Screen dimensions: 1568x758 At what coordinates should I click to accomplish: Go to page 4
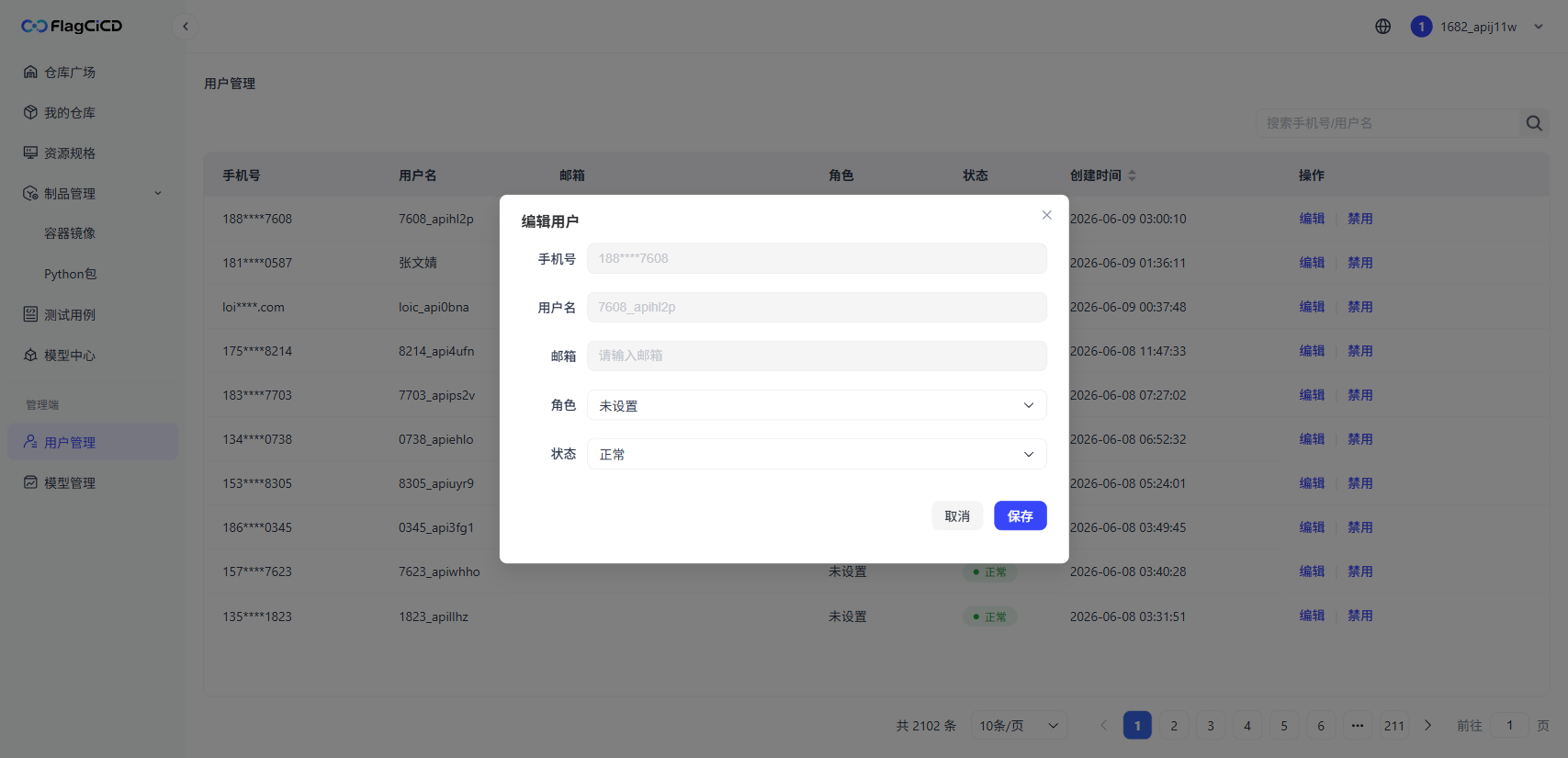click(1247, 726)
